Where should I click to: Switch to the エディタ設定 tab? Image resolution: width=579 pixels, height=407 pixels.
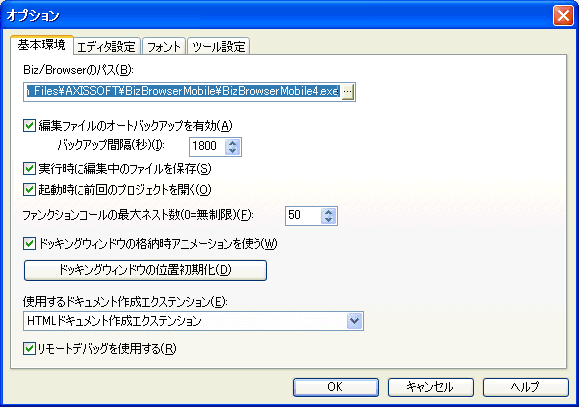(x=106, y=47)
